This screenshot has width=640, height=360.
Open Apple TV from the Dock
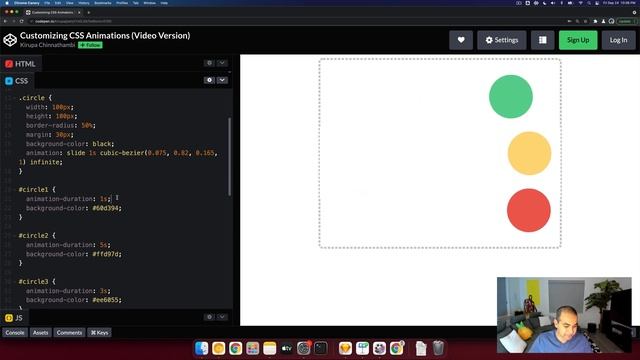(x=287, y=348)
